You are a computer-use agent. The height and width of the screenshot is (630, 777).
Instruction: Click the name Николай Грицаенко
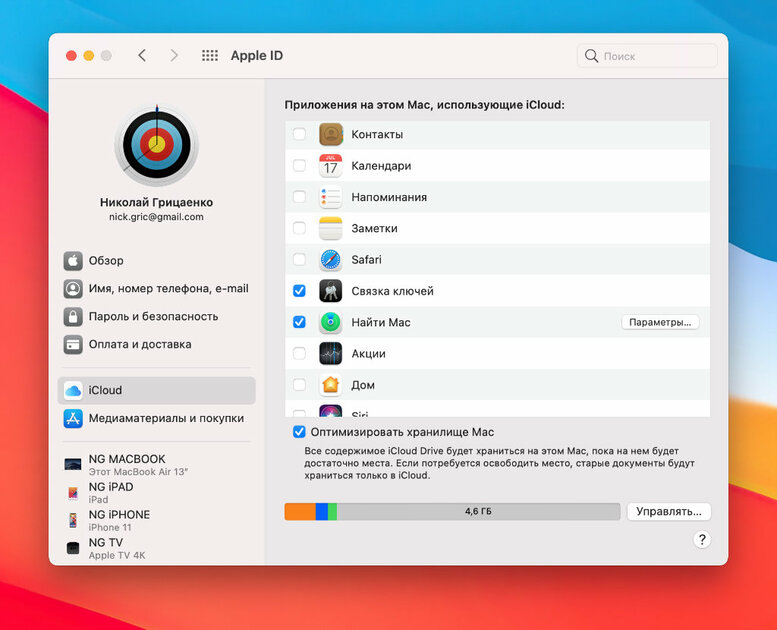point(157,202)
